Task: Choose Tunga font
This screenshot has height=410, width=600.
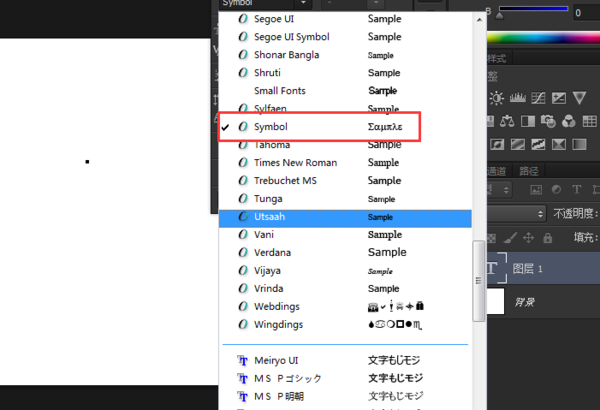Action: pos(345,199)
